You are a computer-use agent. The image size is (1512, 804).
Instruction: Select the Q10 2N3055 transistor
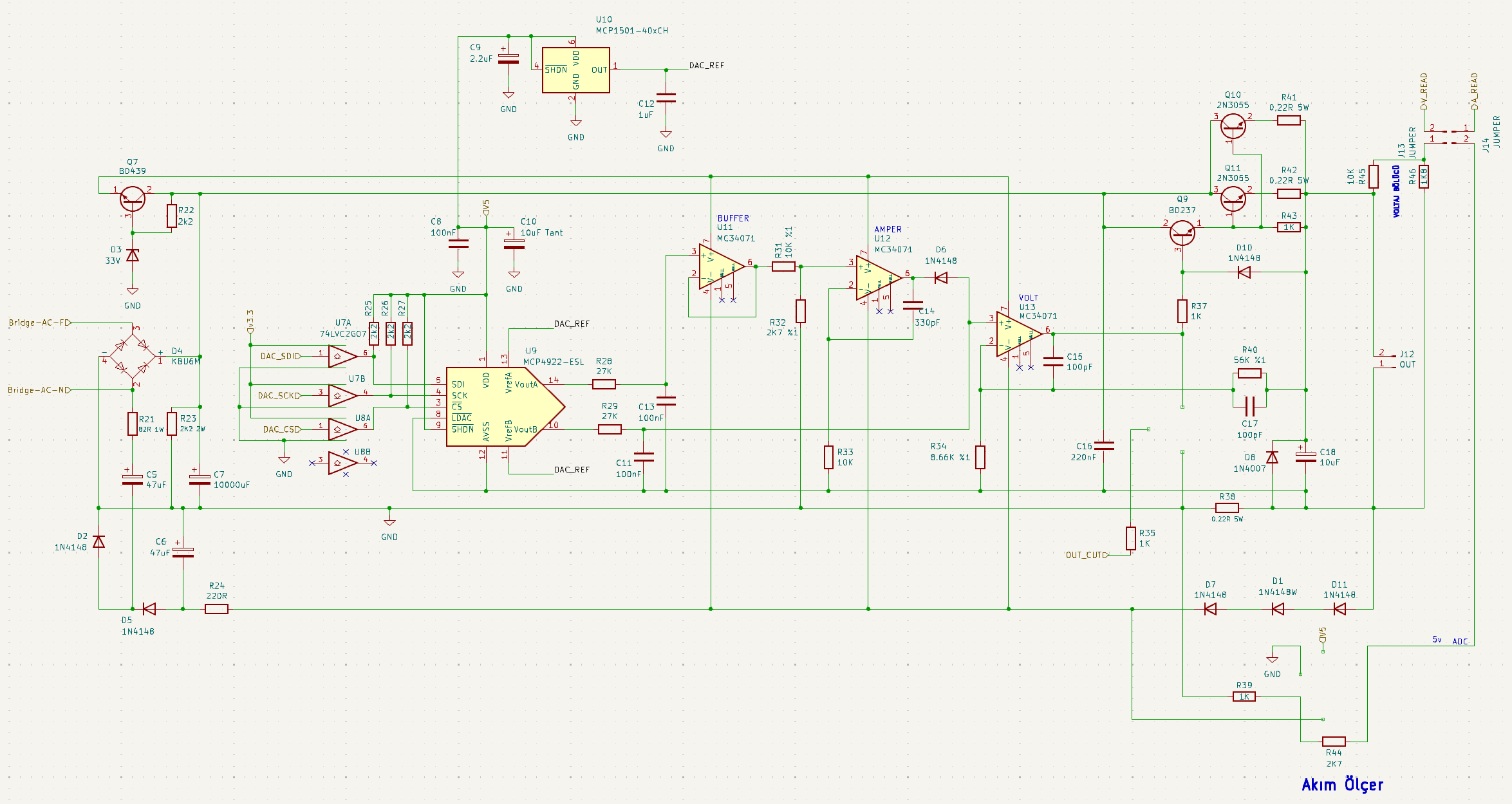click(x=1233, y=126)
